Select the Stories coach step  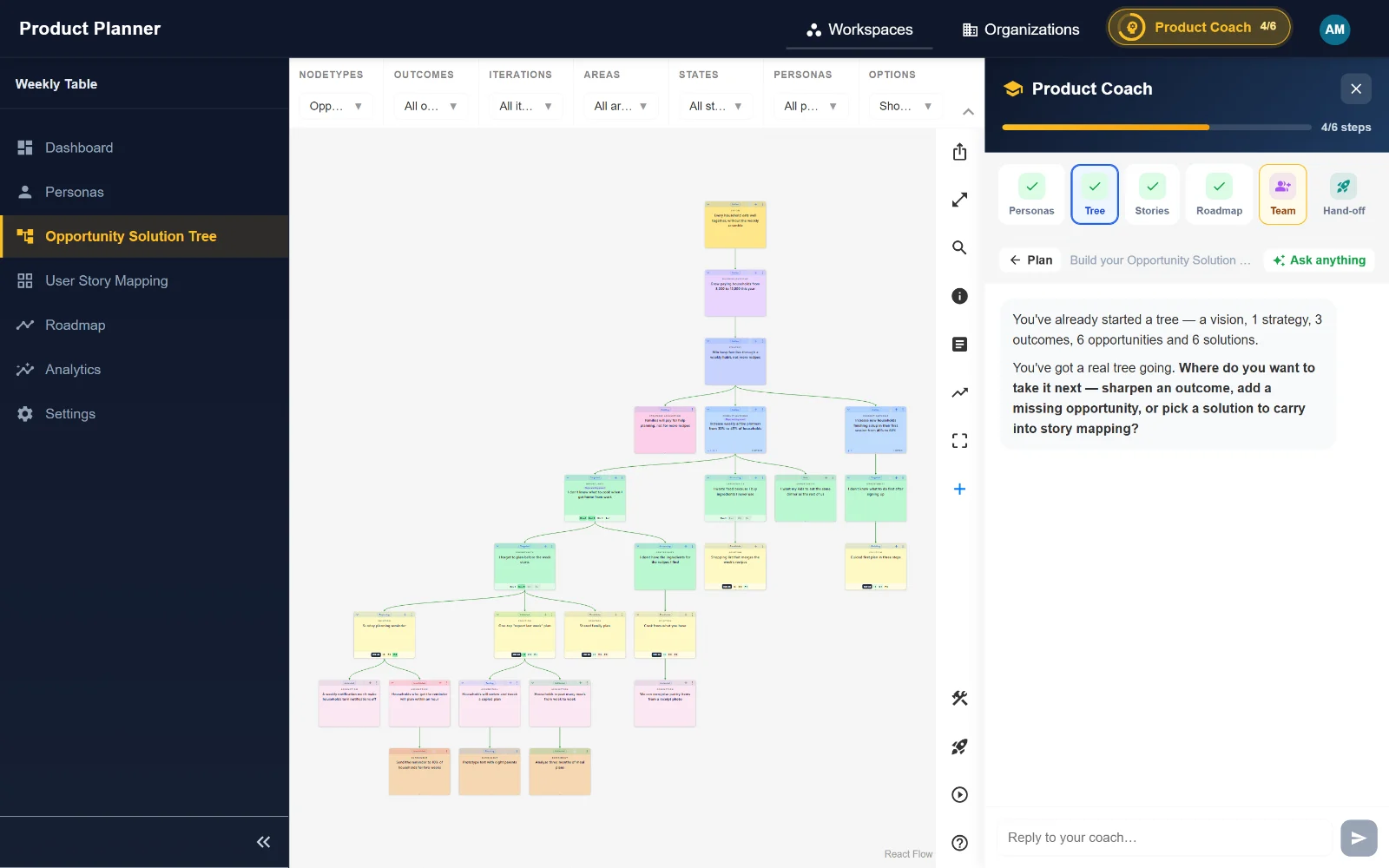click(x=1152, y=194)
